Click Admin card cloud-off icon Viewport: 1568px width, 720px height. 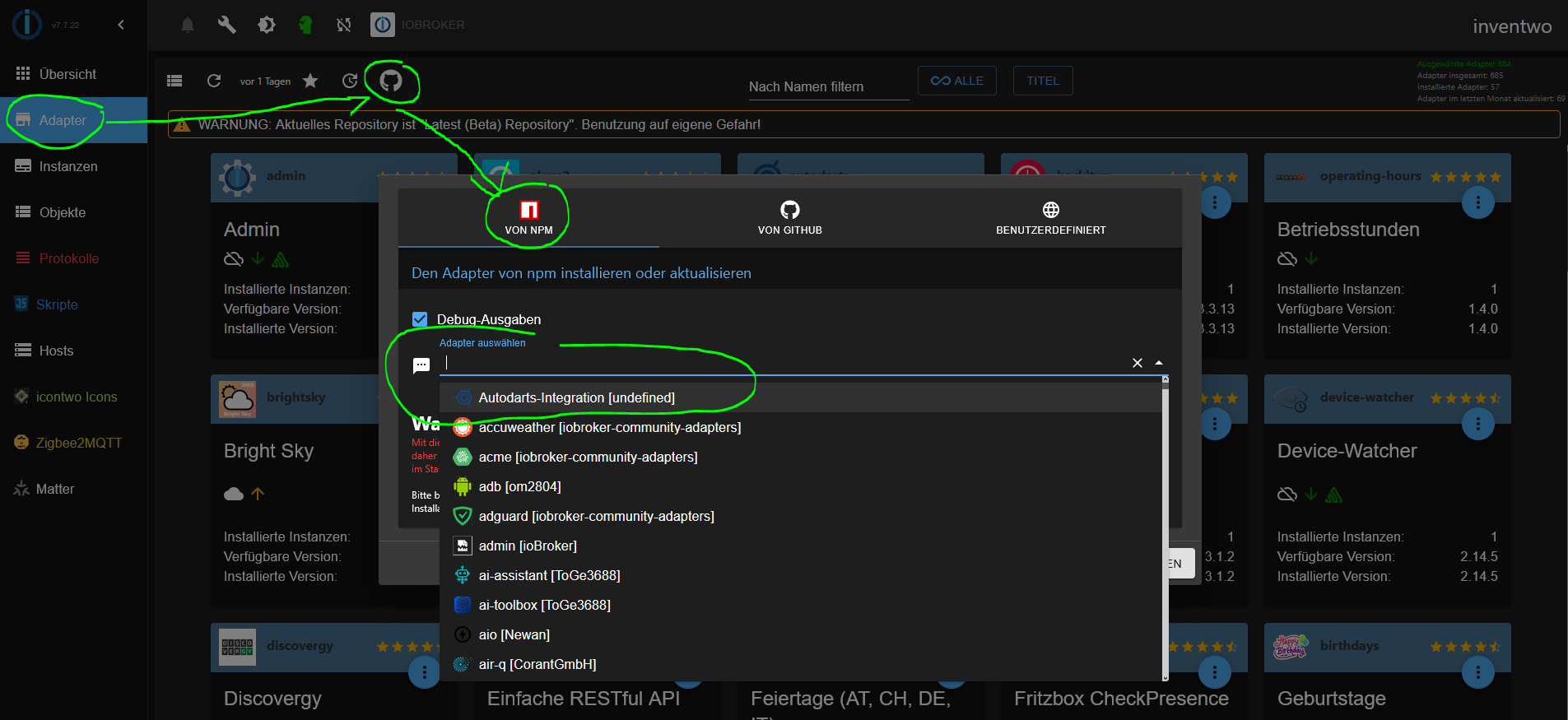[x=234, y=259]
